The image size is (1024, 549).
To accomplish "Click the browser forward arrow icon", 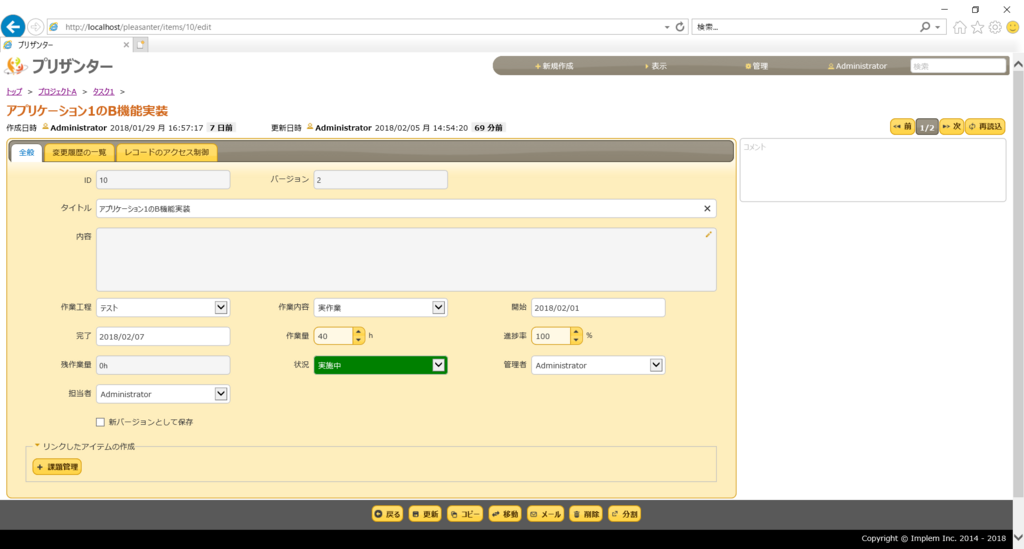I will pos(35,27).
